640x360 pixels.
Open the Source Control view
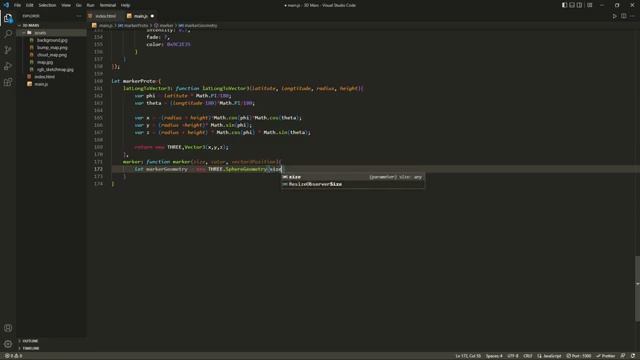point(8,50)
